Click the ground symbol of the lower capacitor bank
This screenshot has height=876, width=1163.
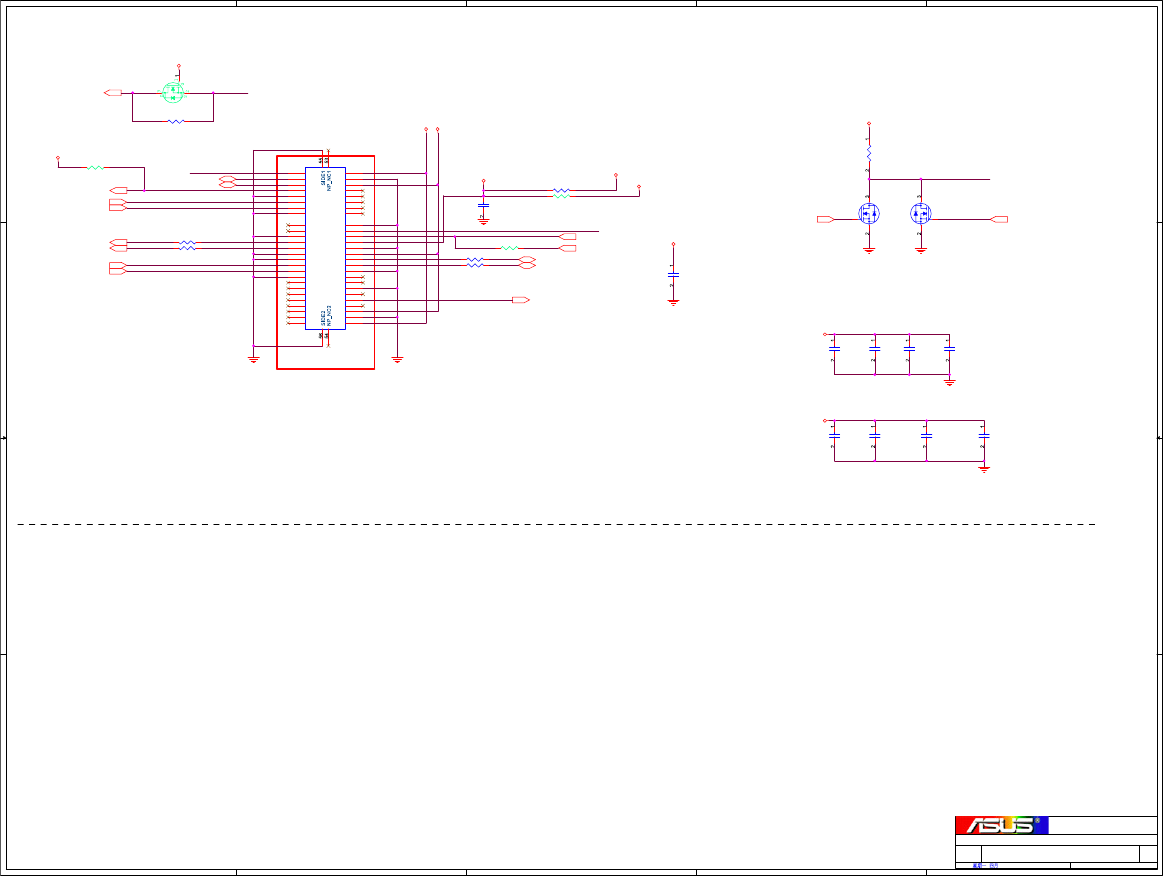click(984, 470)
